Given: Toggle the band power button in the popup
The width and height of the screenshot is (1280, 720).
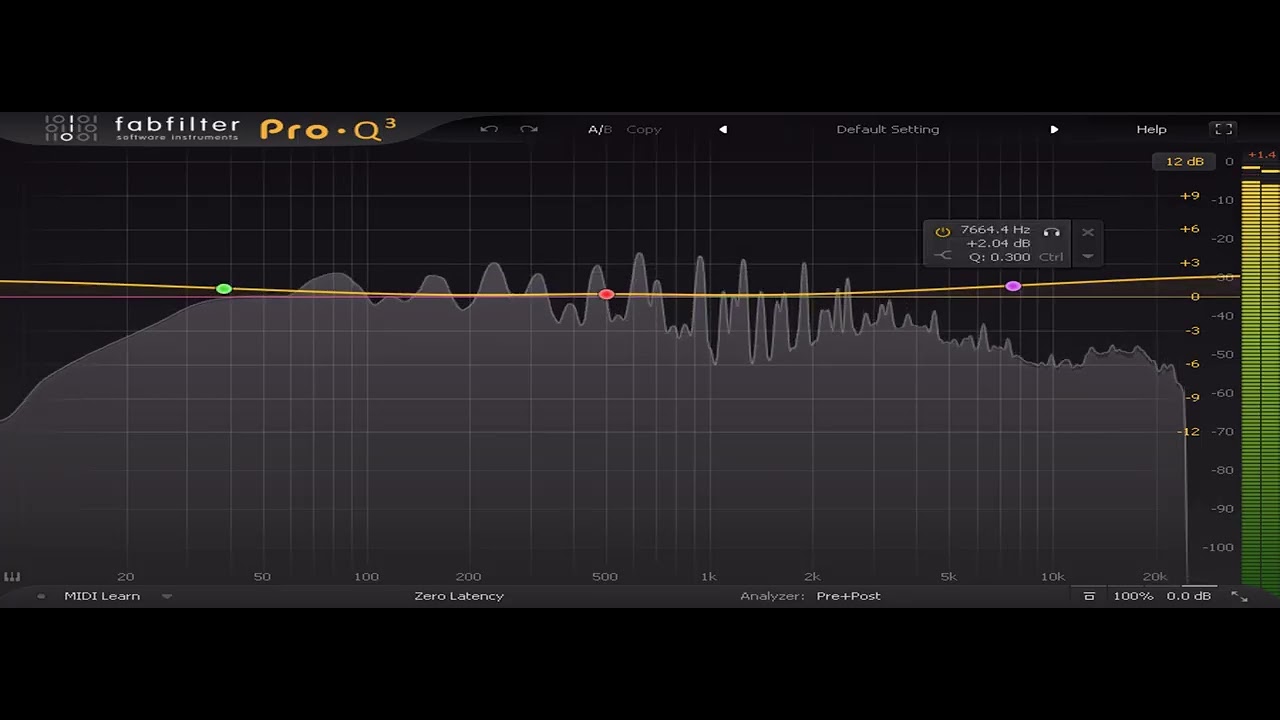Looking at the screenshot, I should pos(942,232).
